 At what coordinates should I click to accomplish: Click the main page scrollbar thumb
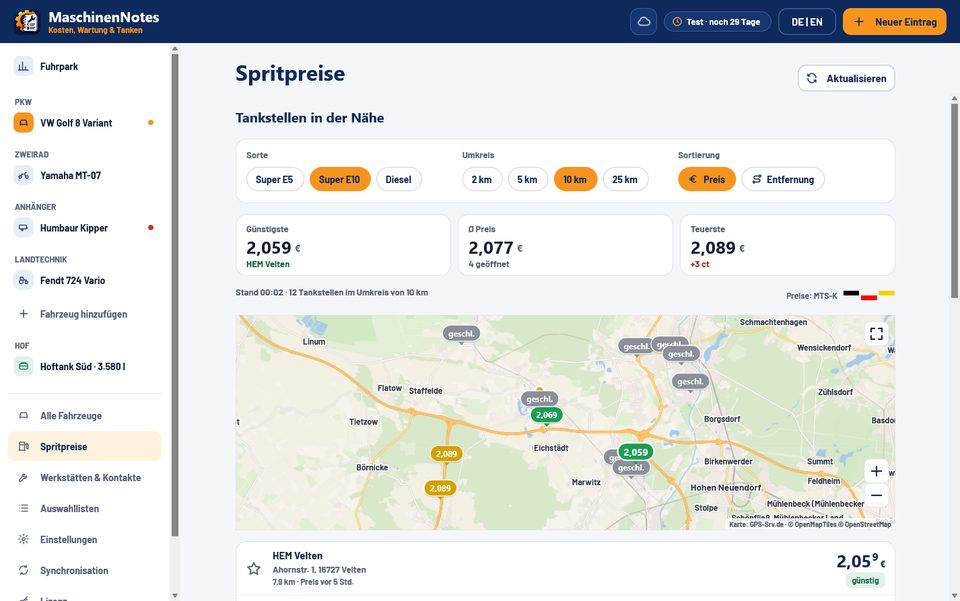pos(954,201)
